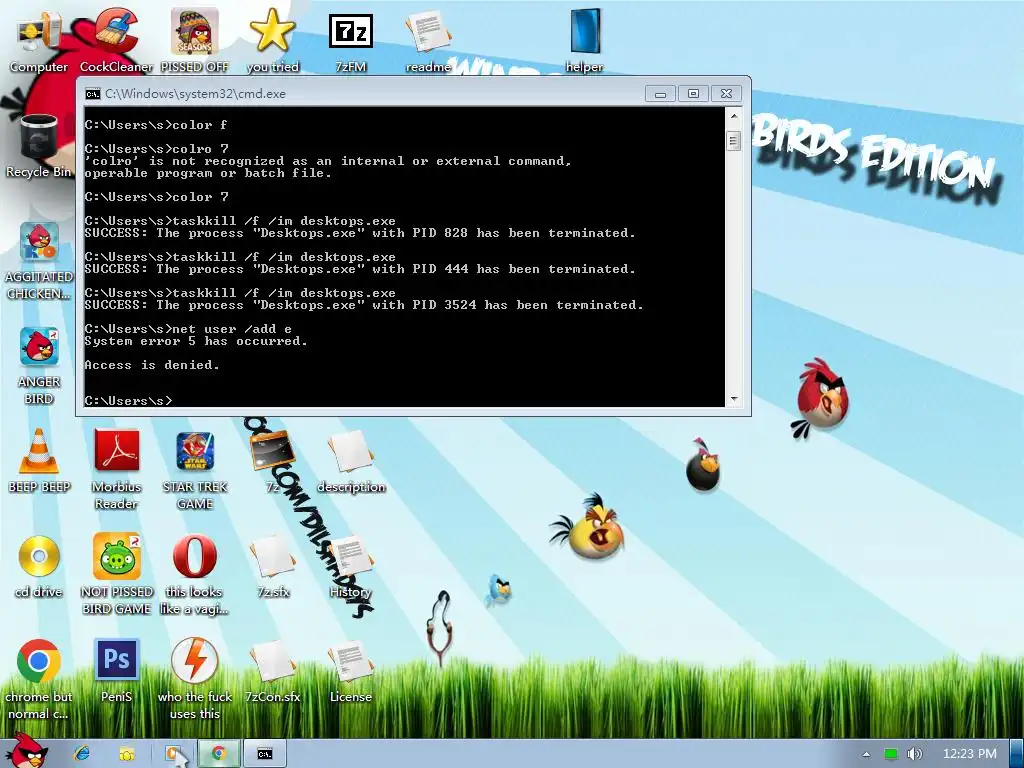Open the cmd.exe title bar system menu icon
This screenshot has height=768, width=1024.
click(x=93, y=94)
